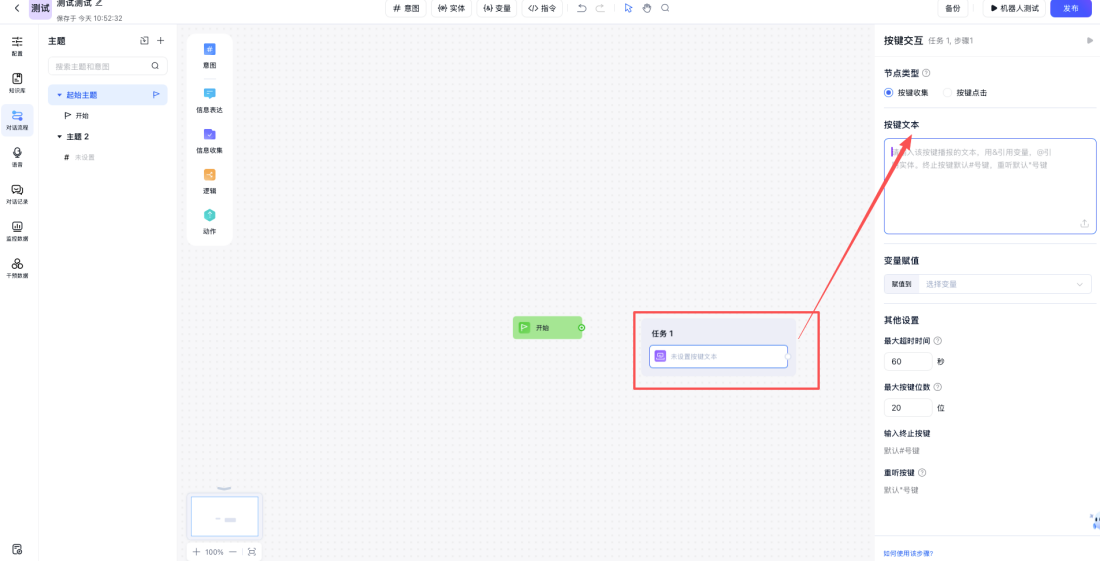Image resolution: width=1100 pixels, height=561 pixels.
Task: Select the 按键收集 radio button
Action: click(x=888, y=93)
